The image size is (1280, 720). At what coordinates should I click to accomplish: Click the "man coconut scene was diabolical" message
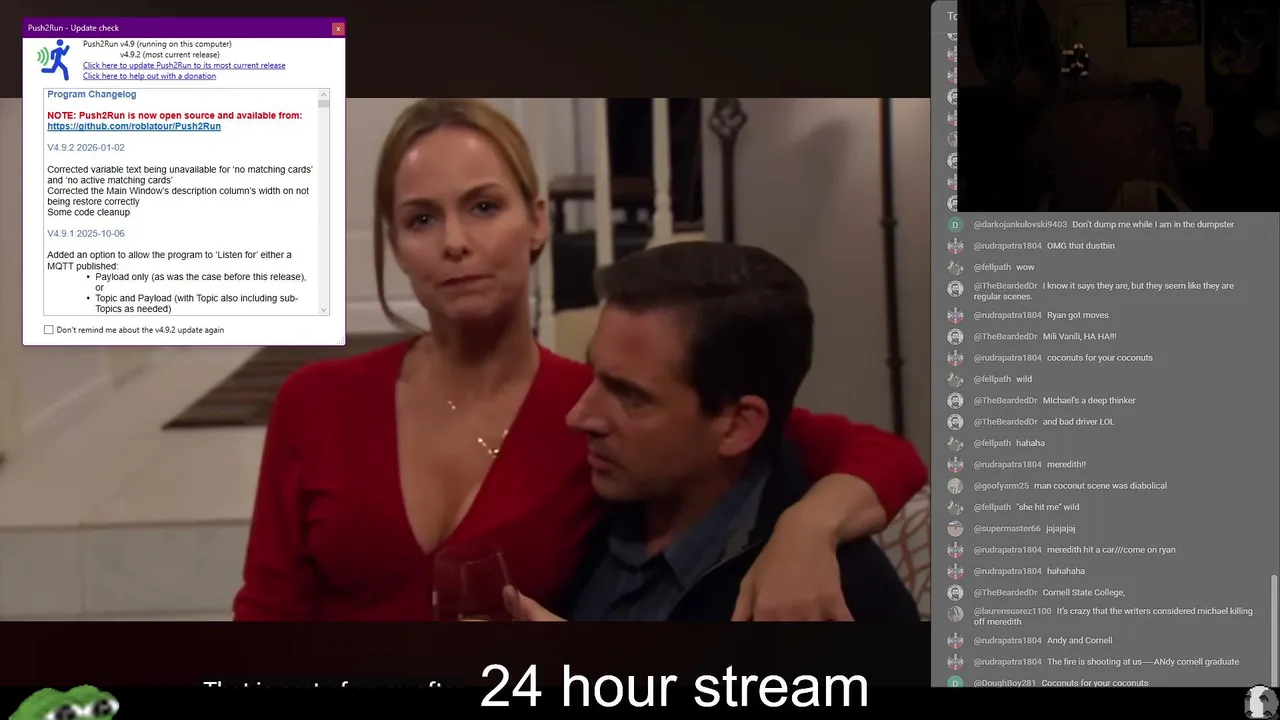[x=1100, y=486]
